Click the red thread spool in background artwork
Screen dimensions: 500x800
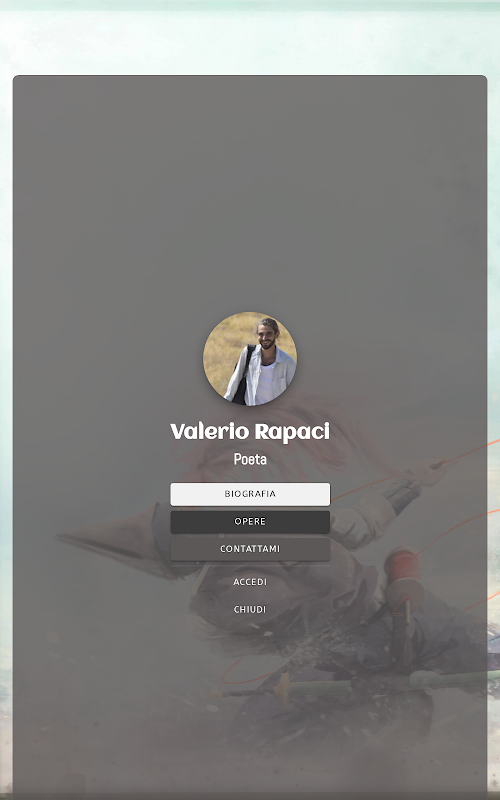403,565
